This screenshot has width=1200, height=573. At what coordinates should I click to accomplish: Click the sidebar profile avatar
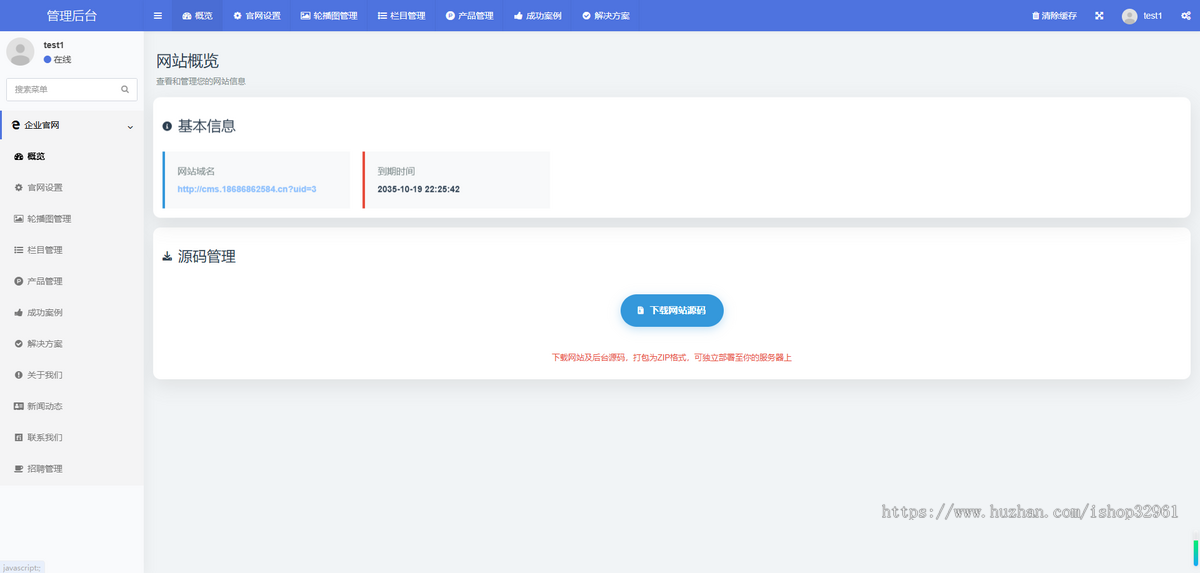pyautogui.click(x=21, y=52)
